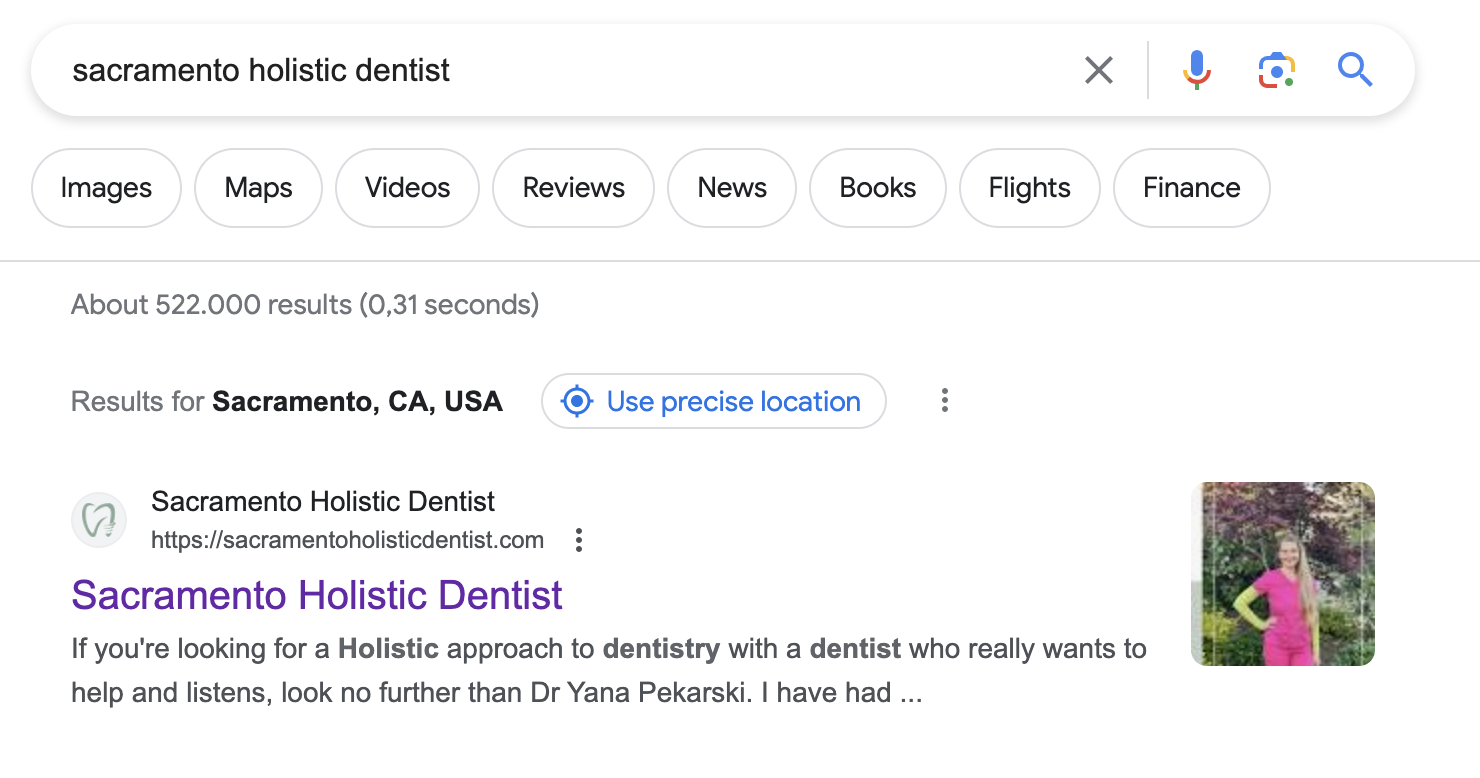Select the Books filter chip

pyautogui.click(x=877, y=188)
